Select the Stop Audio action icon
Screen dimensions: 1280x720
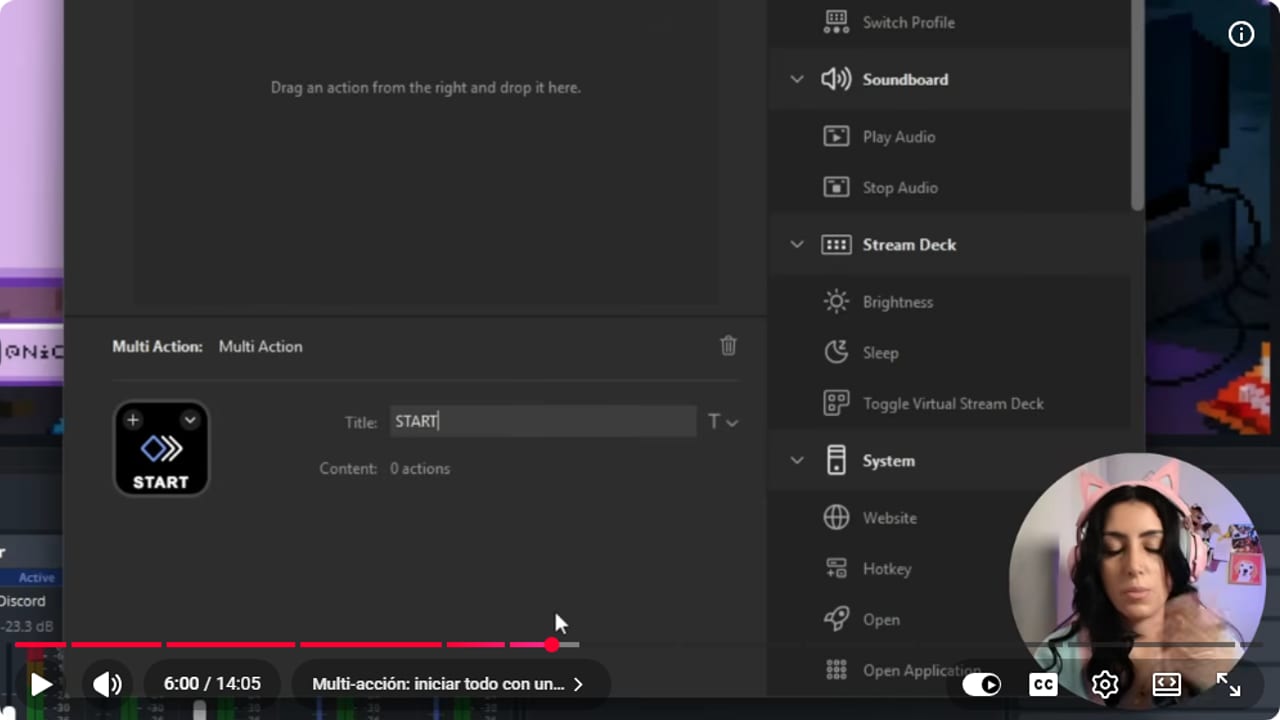(836, 187)
